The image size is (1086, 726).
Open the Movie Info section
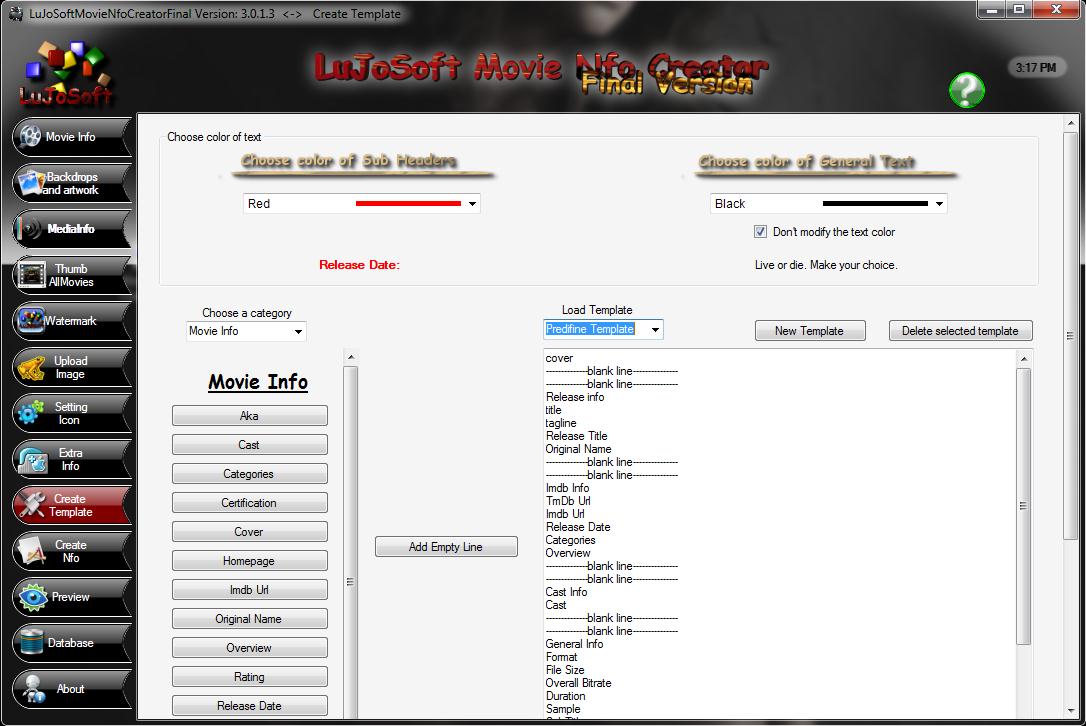[71, 137]
